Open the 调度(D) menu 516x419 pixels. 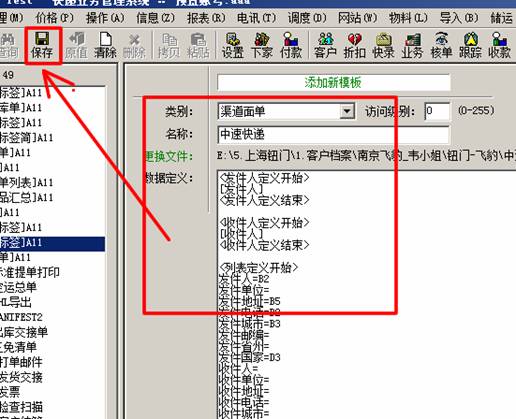click(307, 18)
